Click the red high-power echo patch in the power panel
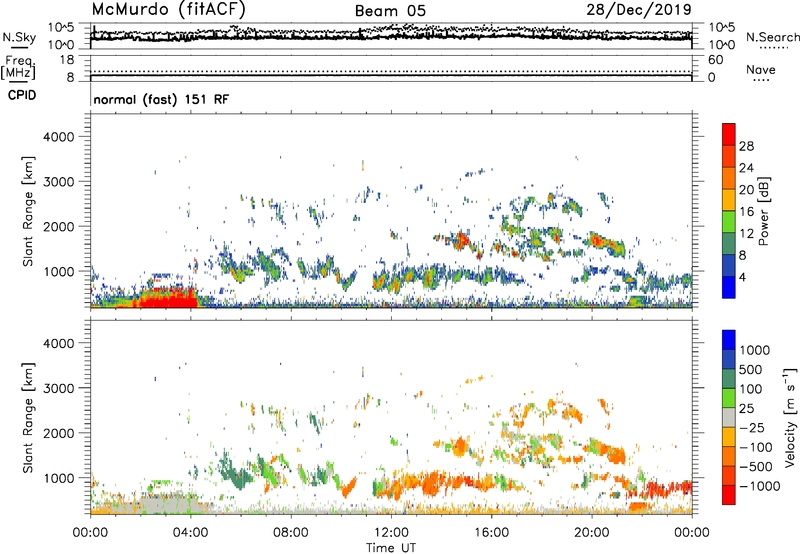Viewport: 800px width, 554px height. (167, 299)
